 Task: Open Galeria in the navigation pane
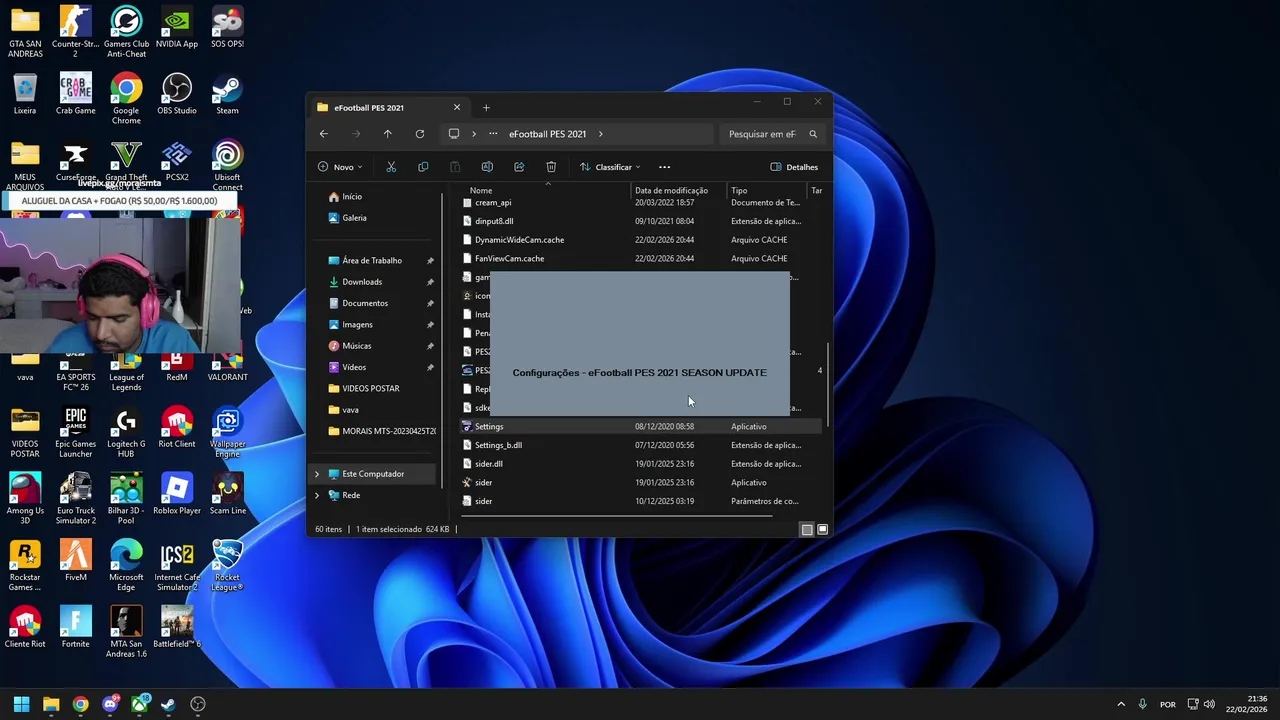[x=354, y=218]
